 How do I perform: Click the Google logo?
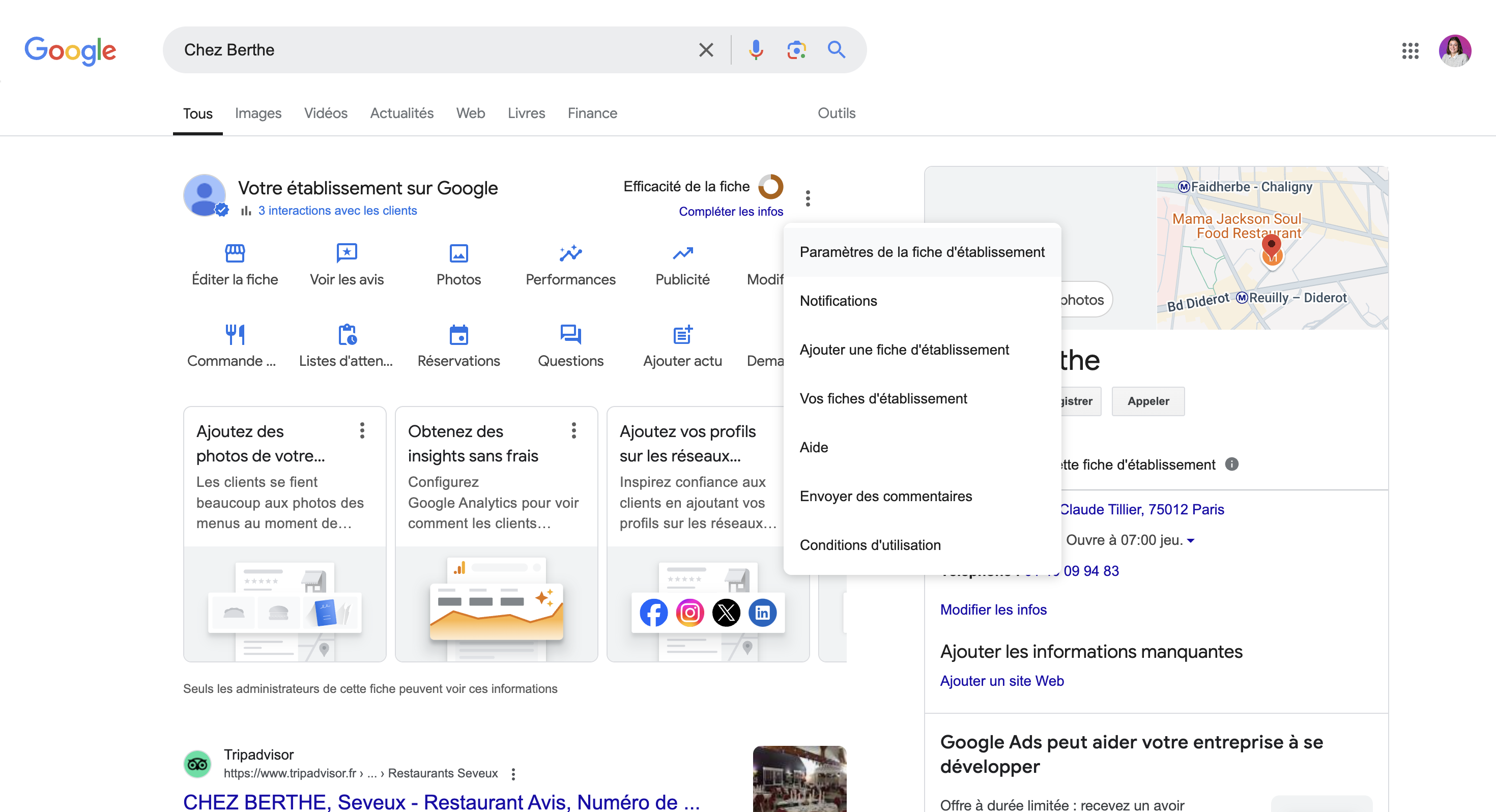point(70,51)
